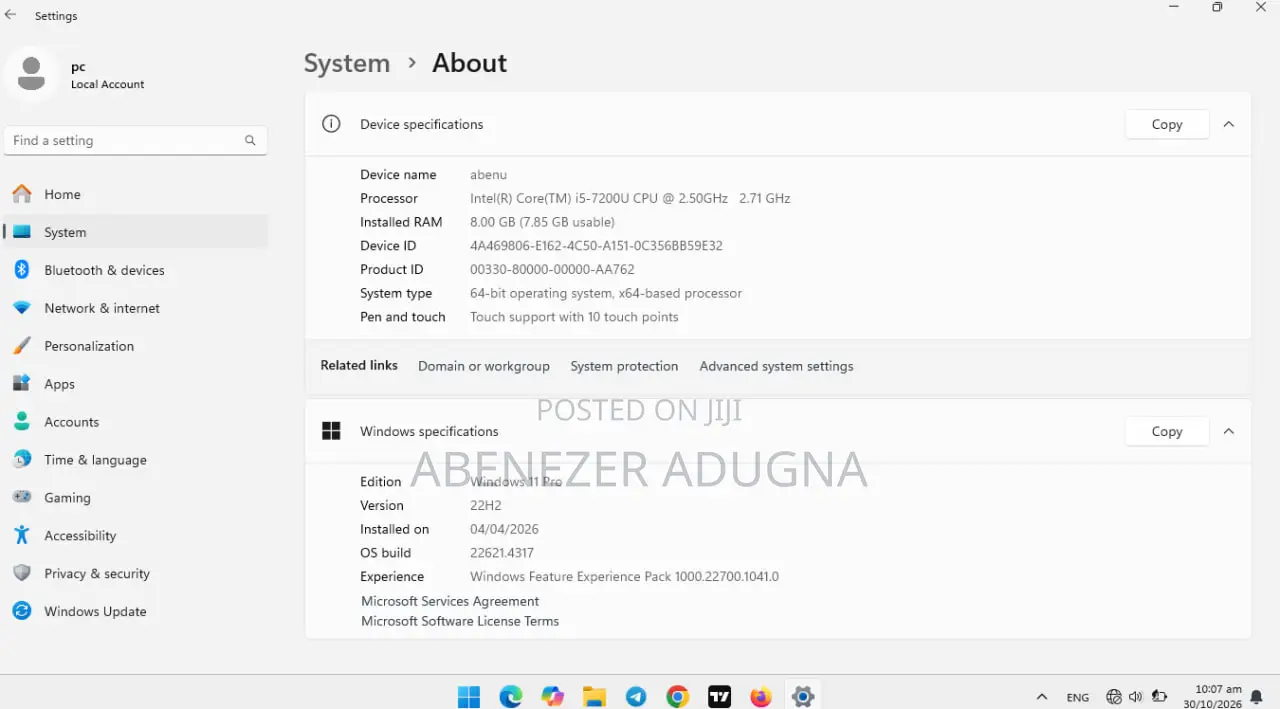Open Copilot from the taskbar
This screenshot has height=709, width=1280.
coord(552,696)
